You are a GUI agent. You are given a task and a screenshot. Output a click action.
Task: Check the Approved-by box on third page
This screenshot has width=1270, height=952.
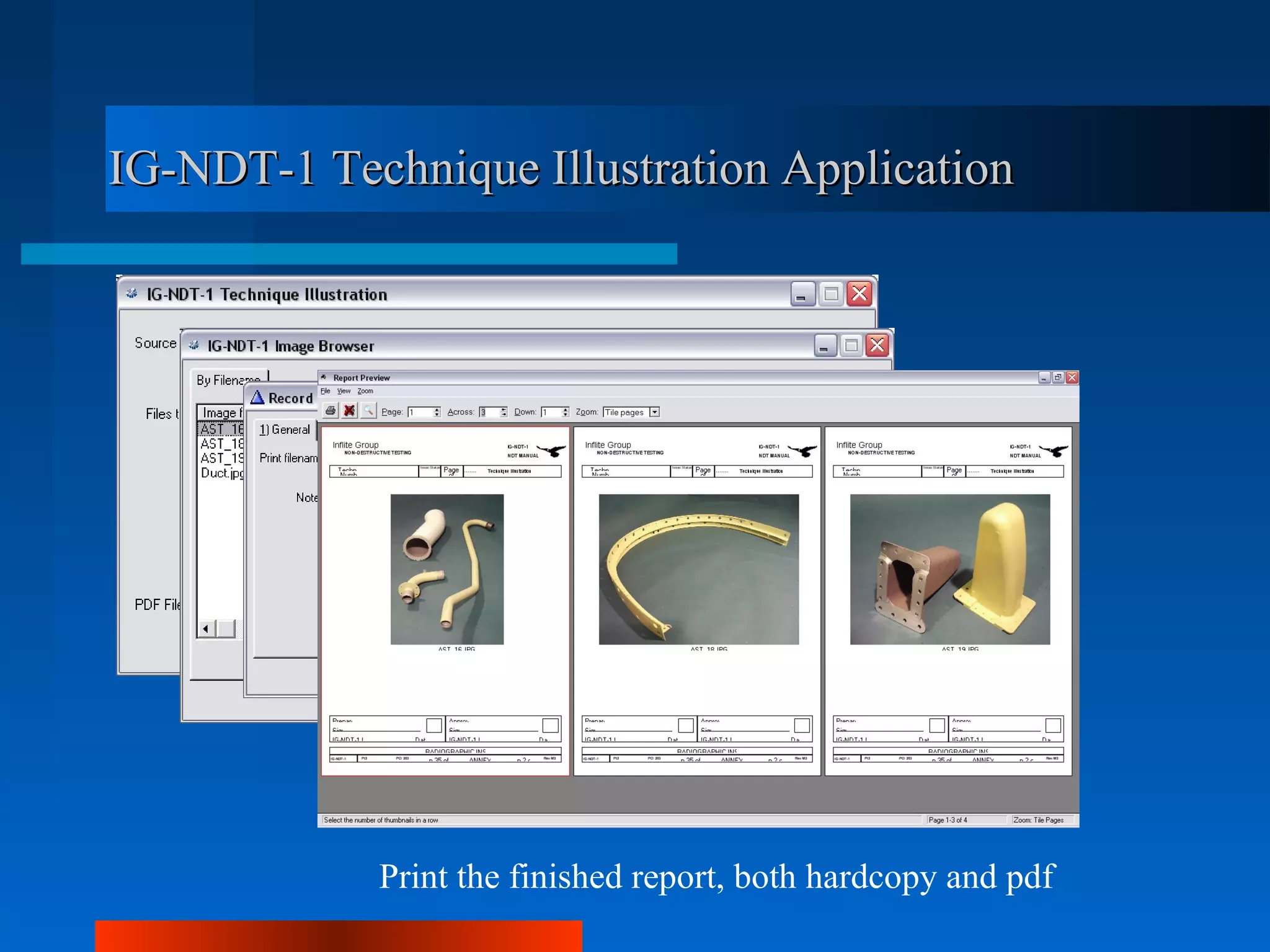tap(1053, 725)
